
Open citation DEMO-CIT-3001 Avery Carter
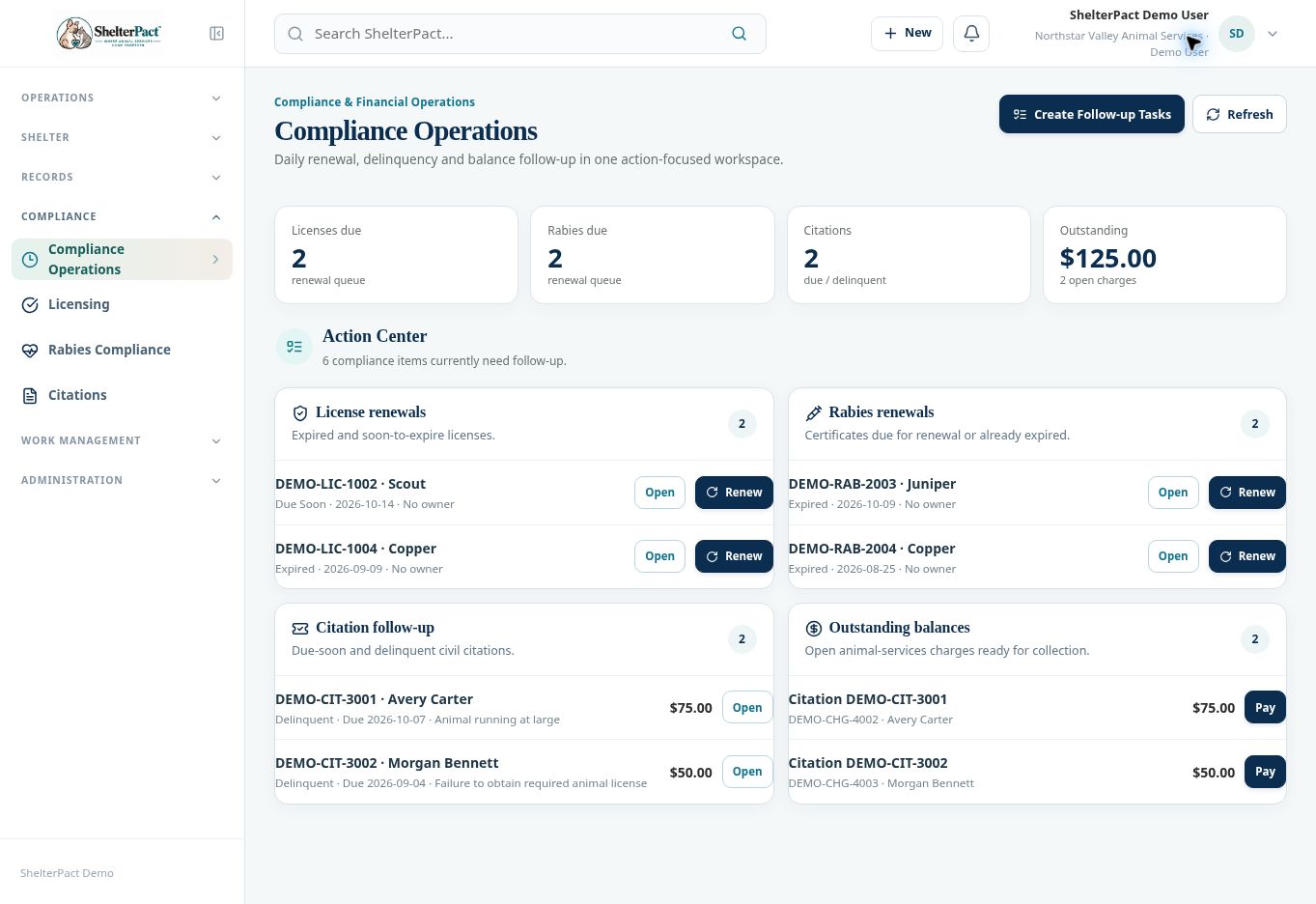click(747, 708)
